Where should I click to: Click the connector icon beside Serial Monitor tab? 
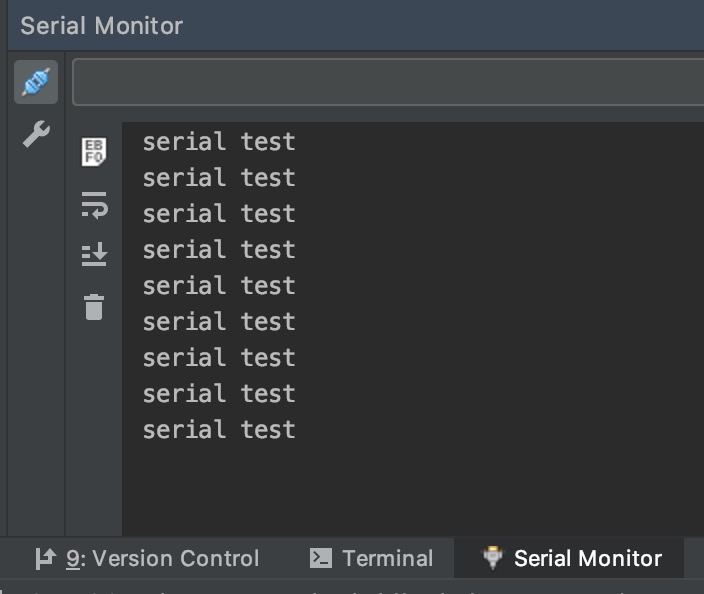[493, 558]
